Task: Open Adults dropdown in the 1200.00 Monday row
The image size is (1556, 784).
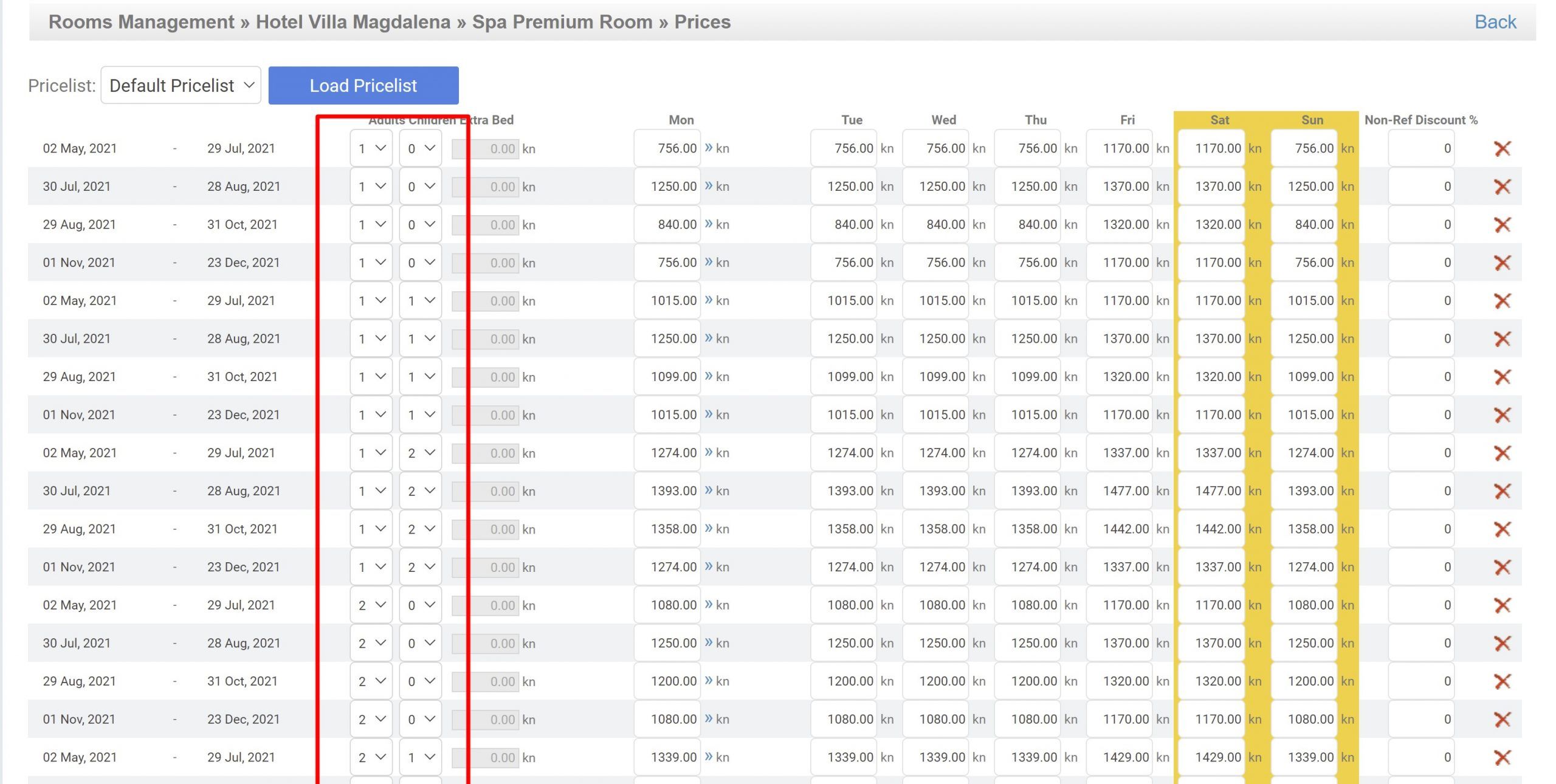Action: point(371,681)
